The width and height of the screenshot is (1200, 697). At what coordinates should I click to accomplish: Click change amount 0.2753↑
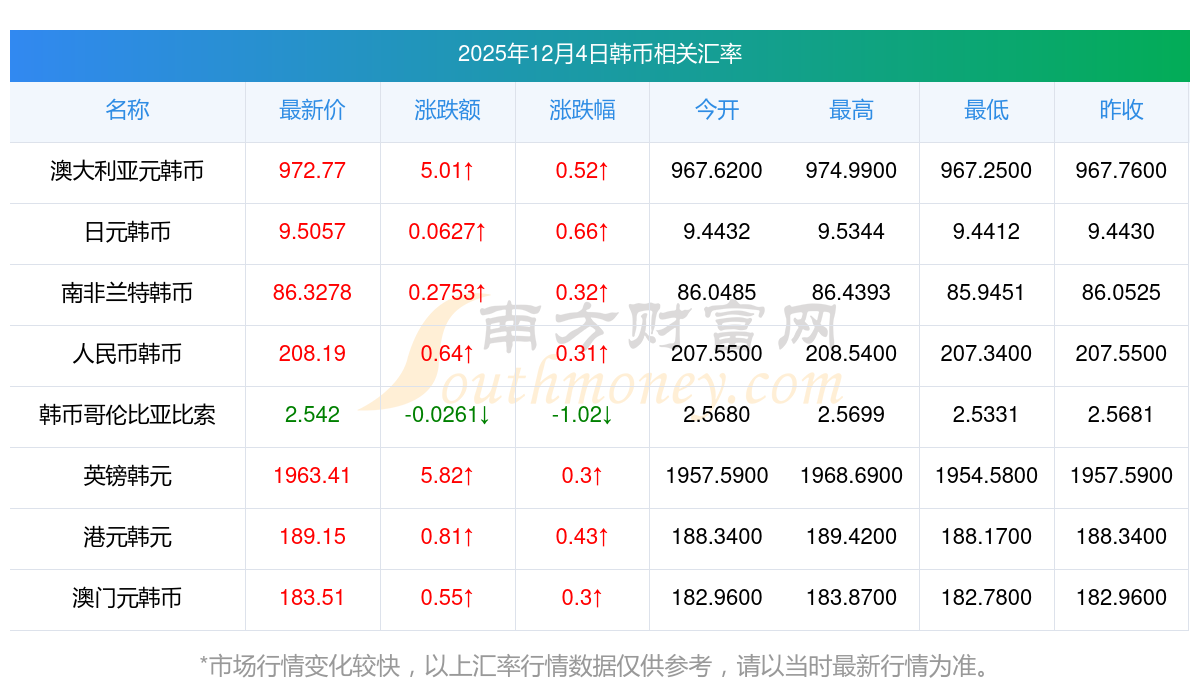[447, 293]
